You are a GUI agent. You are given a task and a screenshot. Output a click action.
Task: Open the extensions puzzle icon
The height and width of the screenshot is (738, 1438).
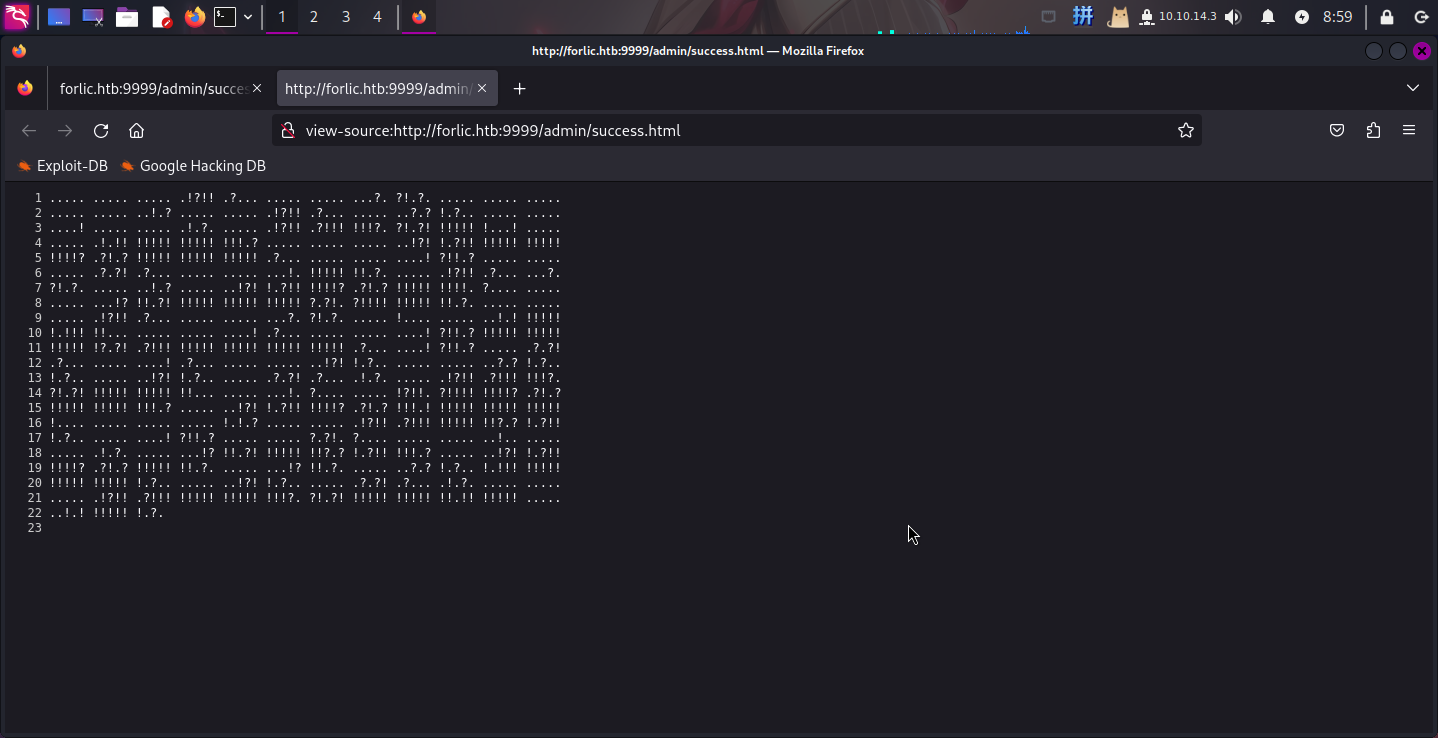pyautogui.click(x=1373, y=131)
